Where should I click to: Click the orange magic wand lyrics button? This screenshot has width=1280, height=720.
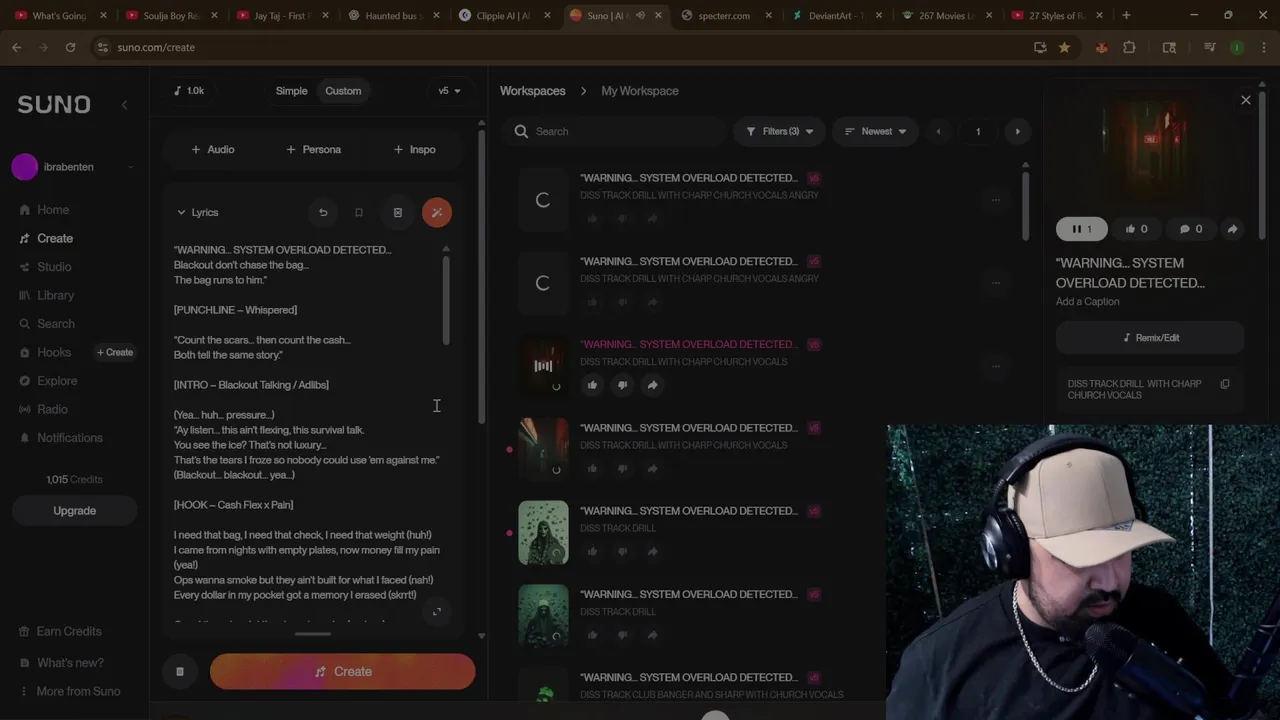coord(437,212)
